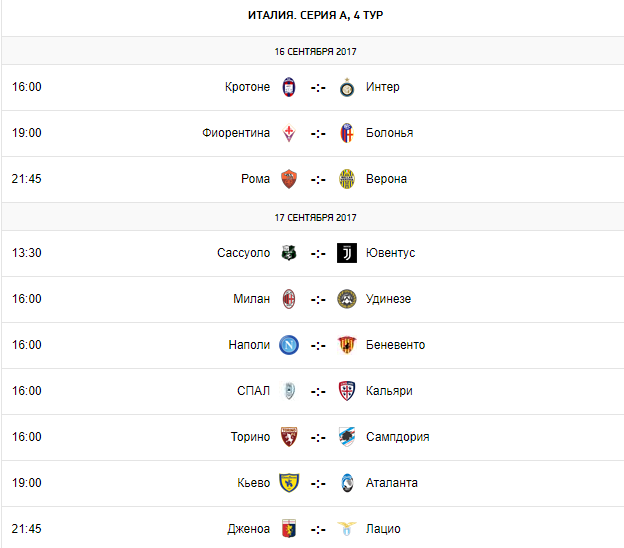Click the Roma club crest icon
Screen dimensions: 624x548
[x=289, y=179]
